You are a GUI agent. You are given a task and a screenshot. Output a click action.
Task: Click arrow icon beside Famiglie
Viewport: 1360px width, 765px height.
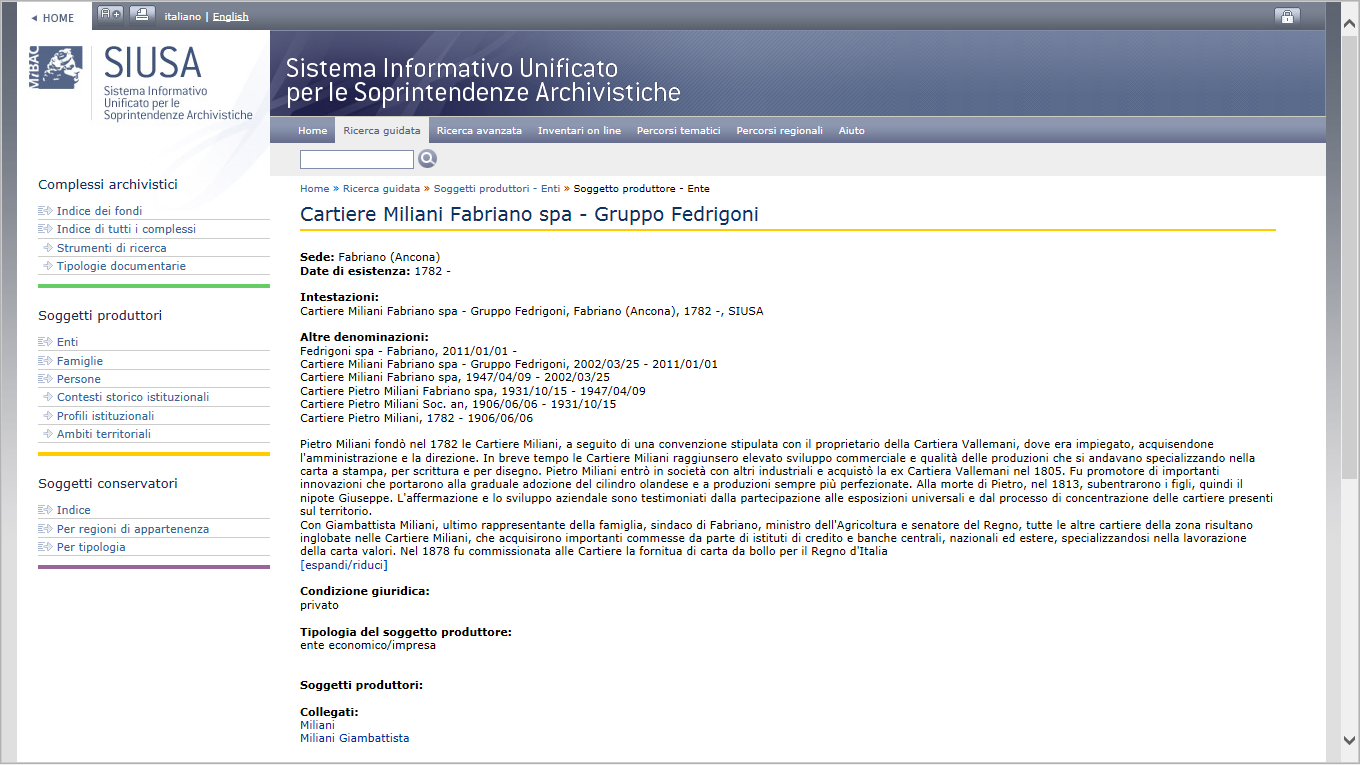(x=45, y=361)
